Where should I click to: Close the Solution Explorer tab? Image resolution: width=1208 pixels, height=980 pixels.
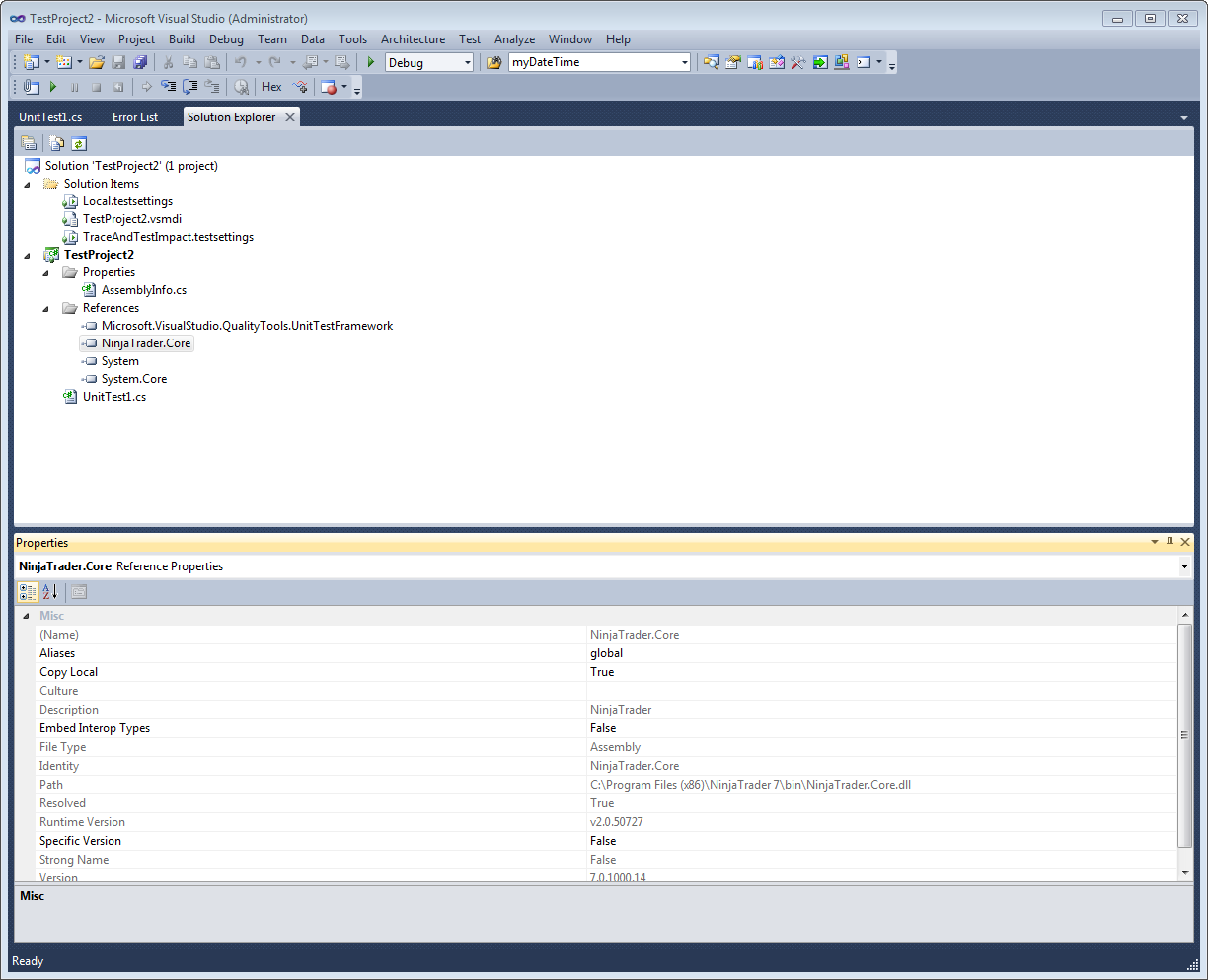pos(290,116)
